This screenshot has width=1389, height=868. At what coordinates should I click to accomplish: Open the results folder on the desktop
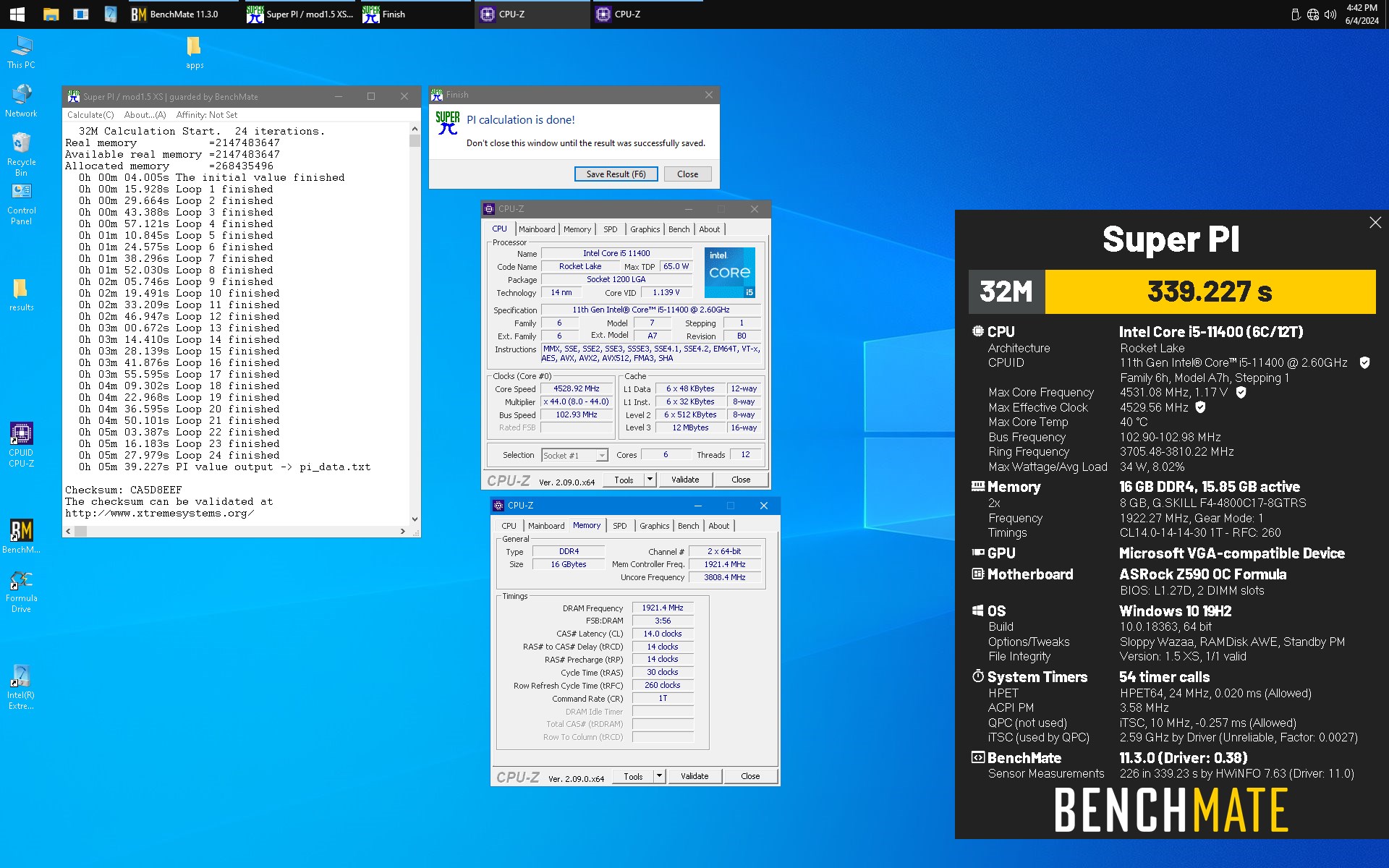21,294
